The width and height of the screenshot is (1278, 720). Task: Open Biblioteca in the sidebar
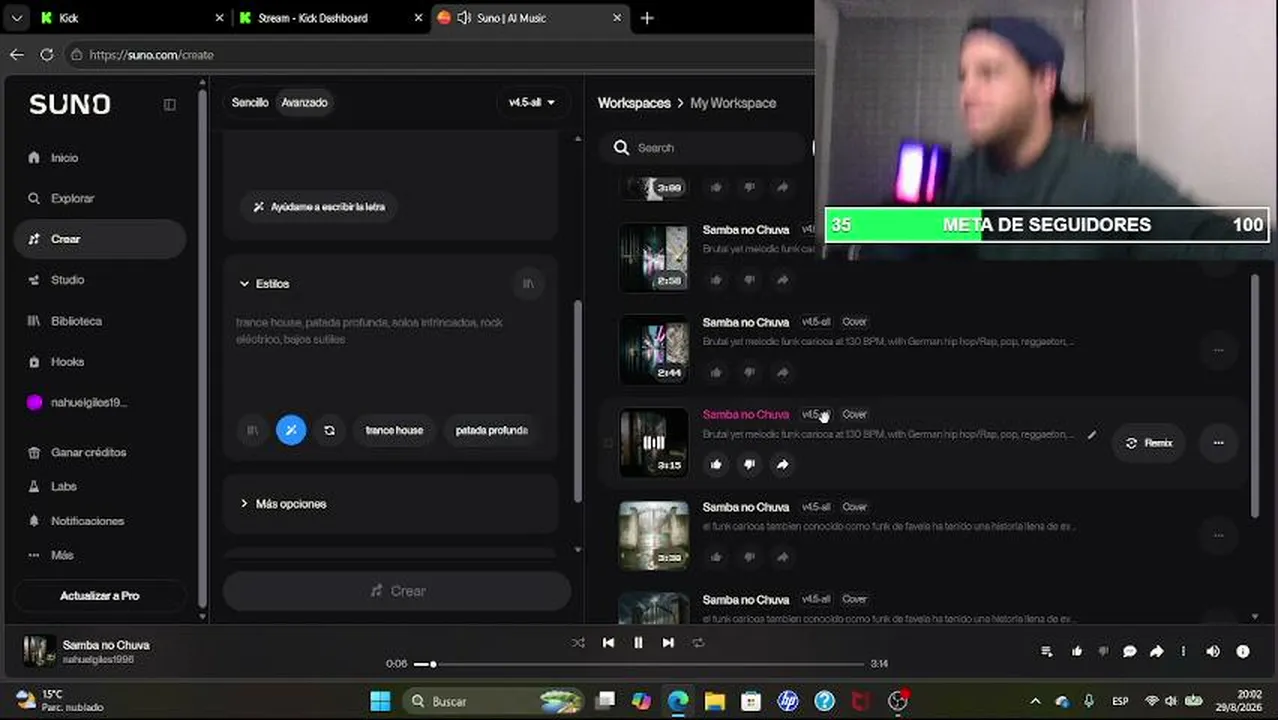(76, 321)
